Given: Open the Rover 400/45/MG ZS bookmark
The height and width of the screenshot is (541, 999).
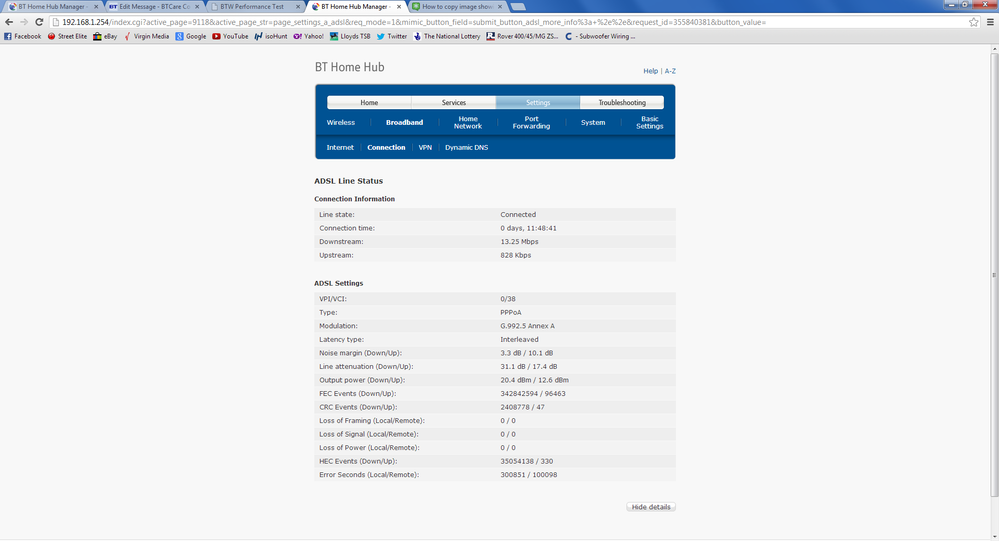Looking at the screenshot, I should pyautogui.click(x=522, y=36).
